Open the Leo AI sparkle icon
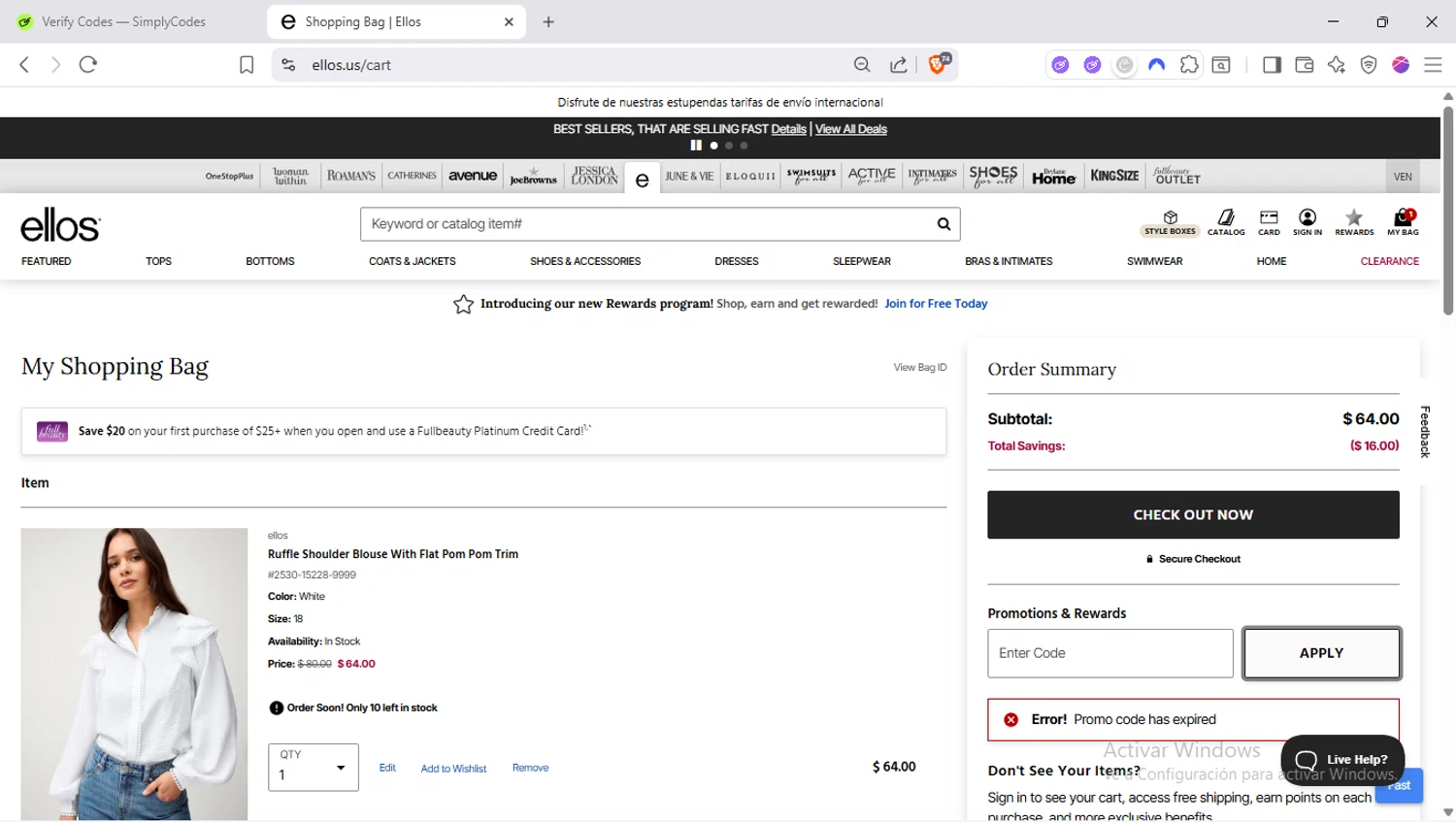Viewport: 1456px width, 822px height. tap(1337, 65)
